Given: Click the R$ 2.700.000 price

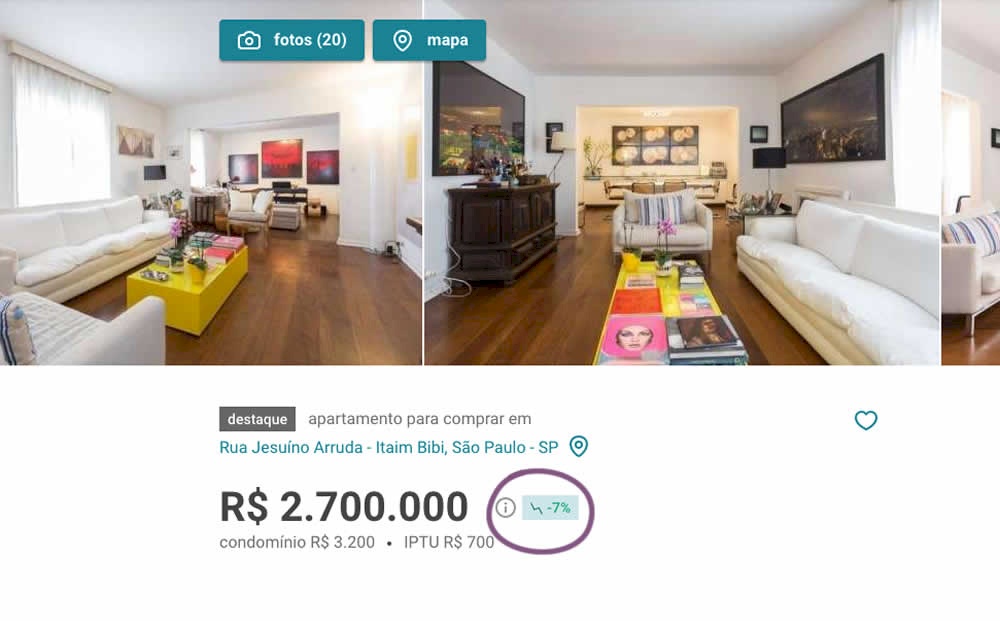Looking at the screenshot, I should click(344, 507).
